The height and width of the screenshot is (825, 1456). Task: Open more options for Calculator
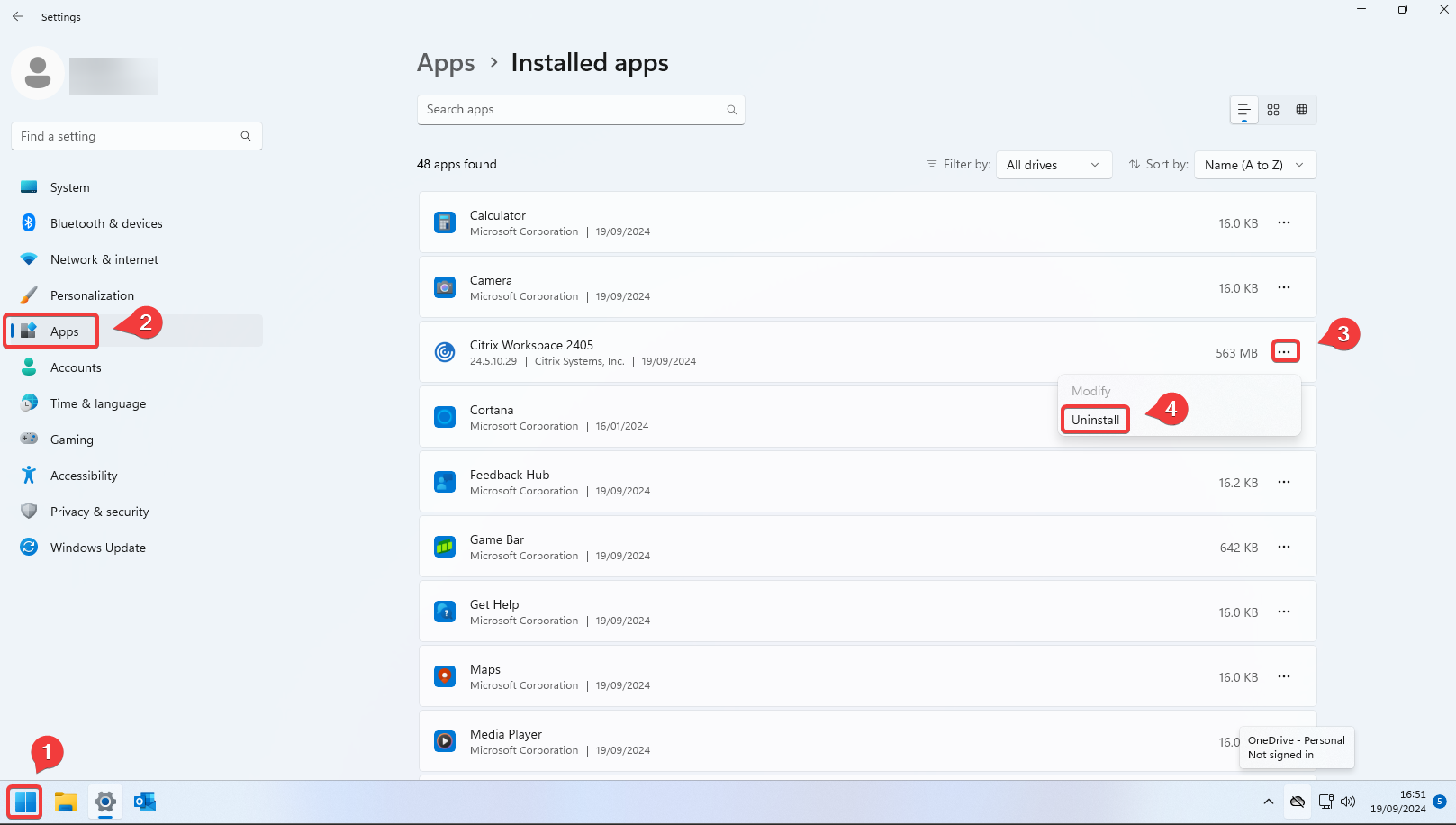[x=1284, y=222]
